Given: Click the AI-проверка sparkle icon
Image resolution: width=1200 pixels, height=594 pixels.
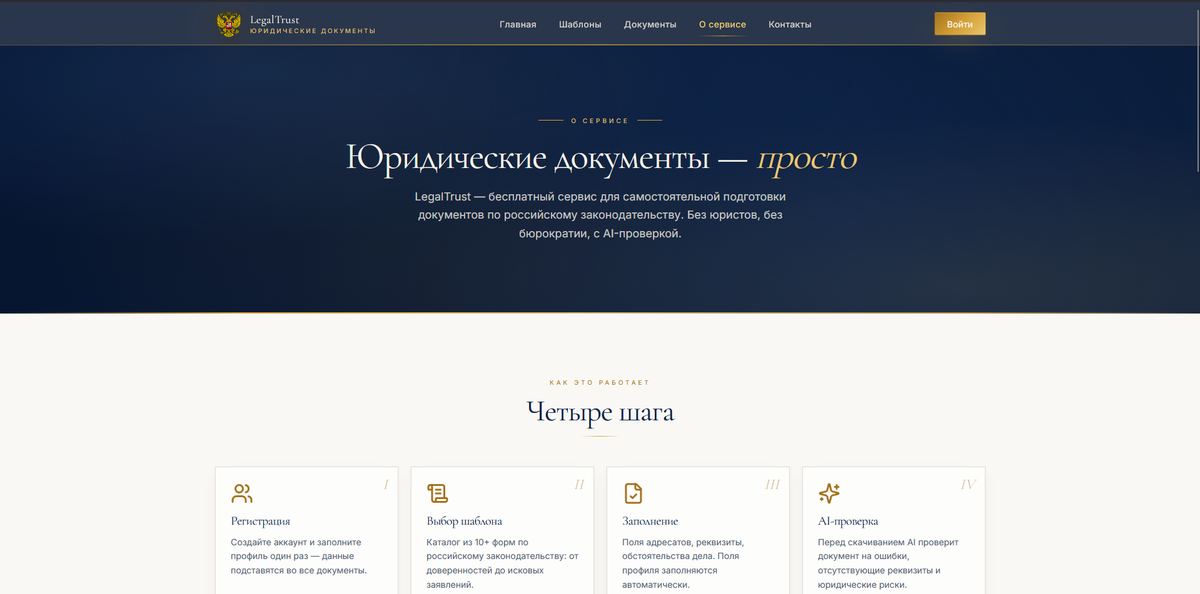Looking at the screenshot, I should click(829, 493).
